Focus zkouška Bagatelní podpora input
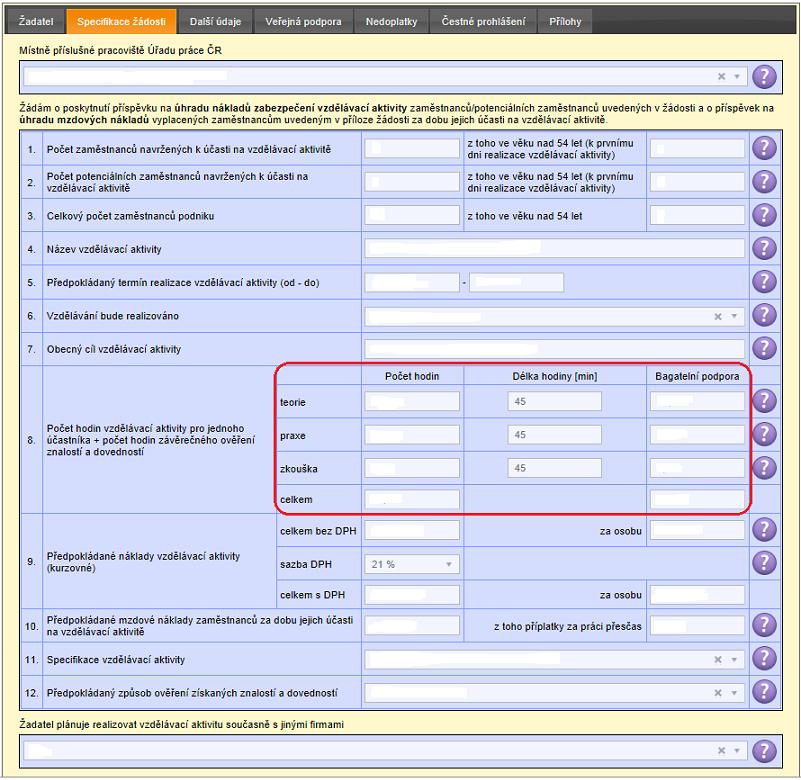The image size is (801, 780). (697, 468)
